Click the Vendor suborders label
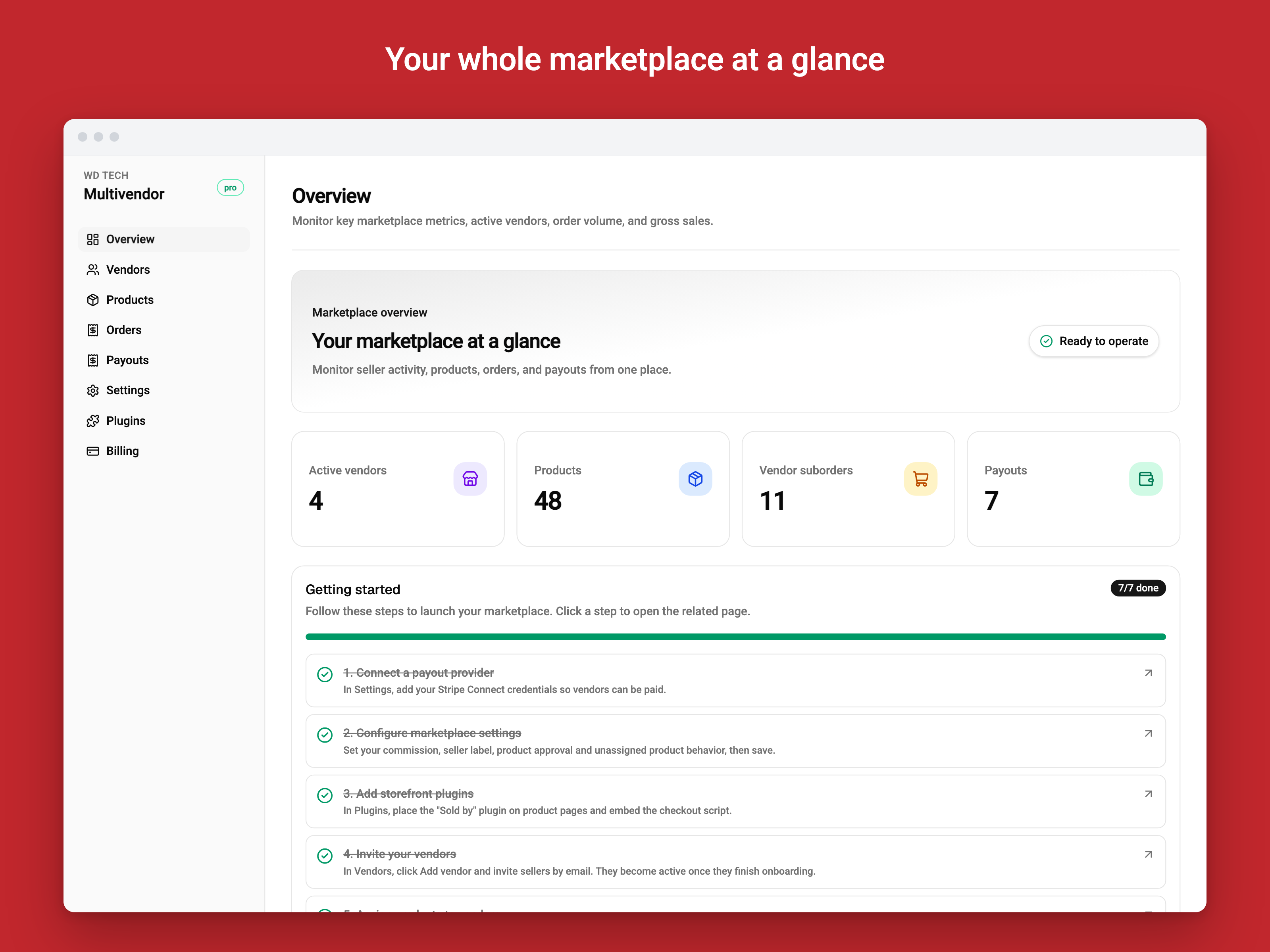Image resolution: width=1270 pixels, height=952 pixels. 806,470
